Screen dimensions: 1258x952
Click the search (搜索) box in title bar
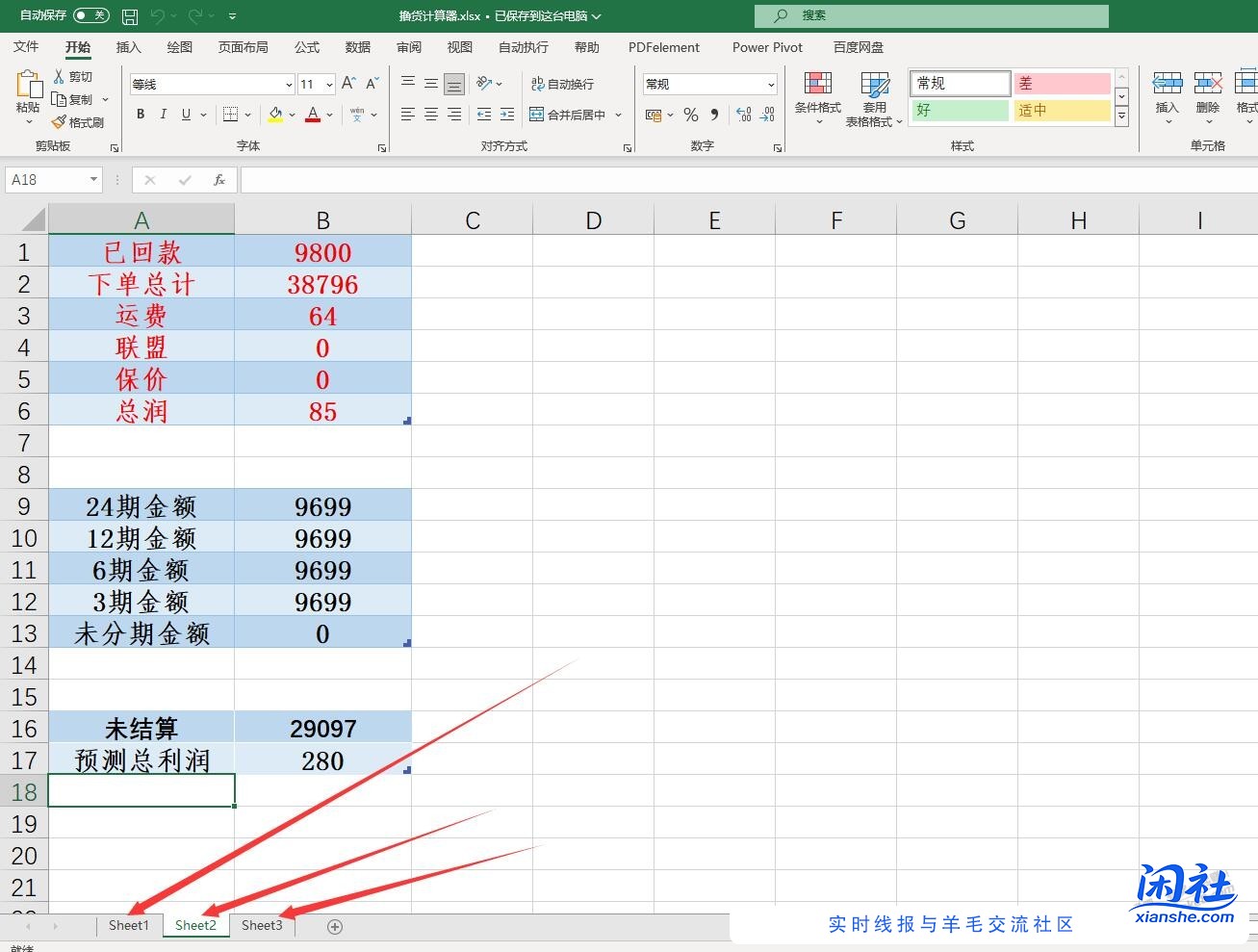tap(931, 15)
